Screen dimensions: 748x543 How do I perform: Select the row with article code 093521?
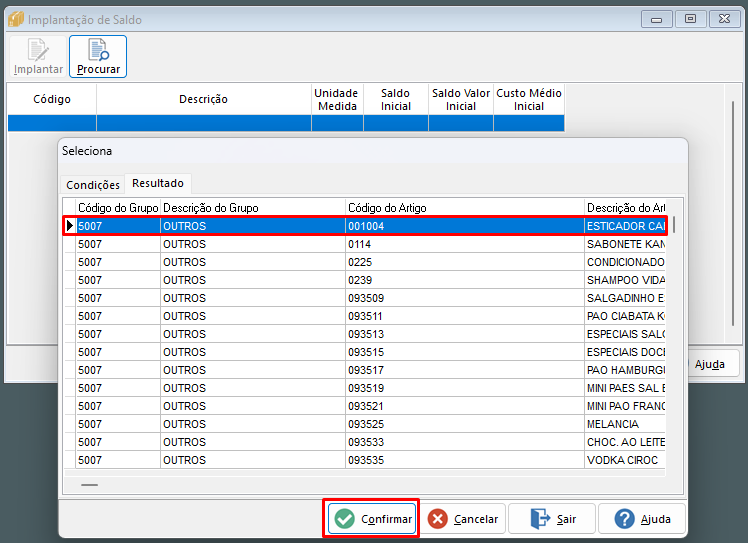pos(365,406)
